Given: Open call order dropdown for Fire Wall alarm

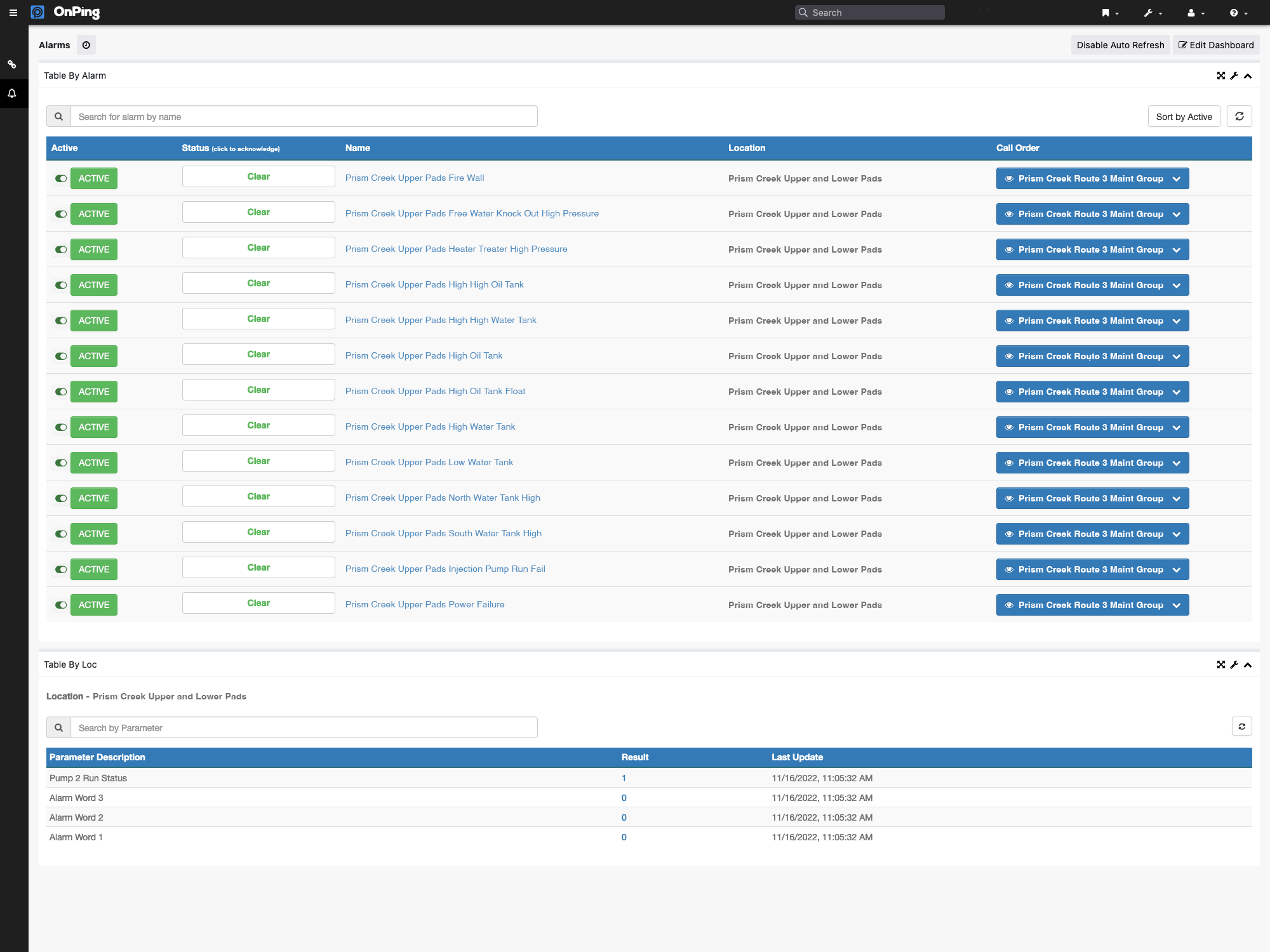Looking at the screenshot, I should coord(1178,178).
